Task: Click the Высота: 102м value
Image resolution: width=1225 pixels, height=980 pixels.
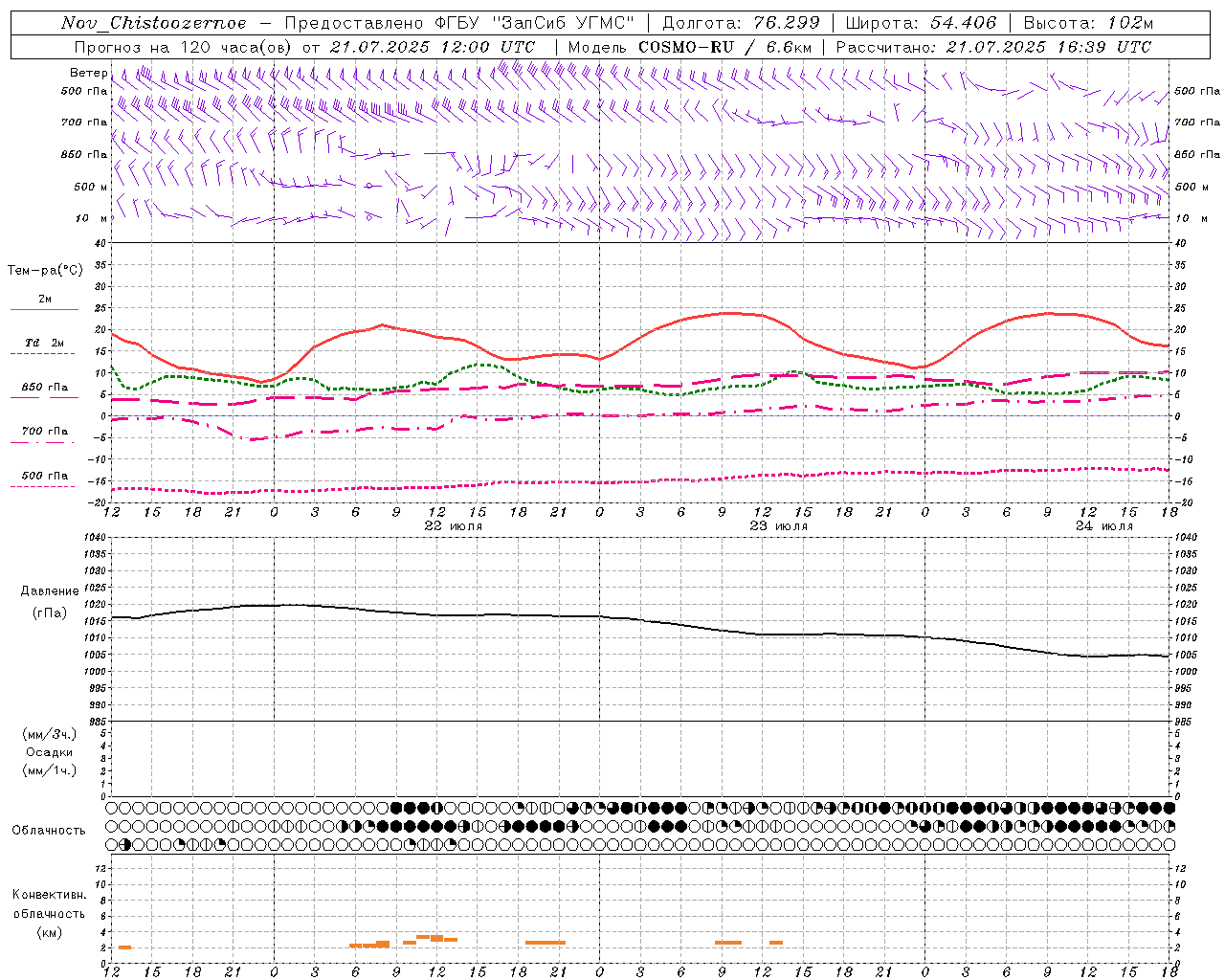Action: coord(1088,23)
